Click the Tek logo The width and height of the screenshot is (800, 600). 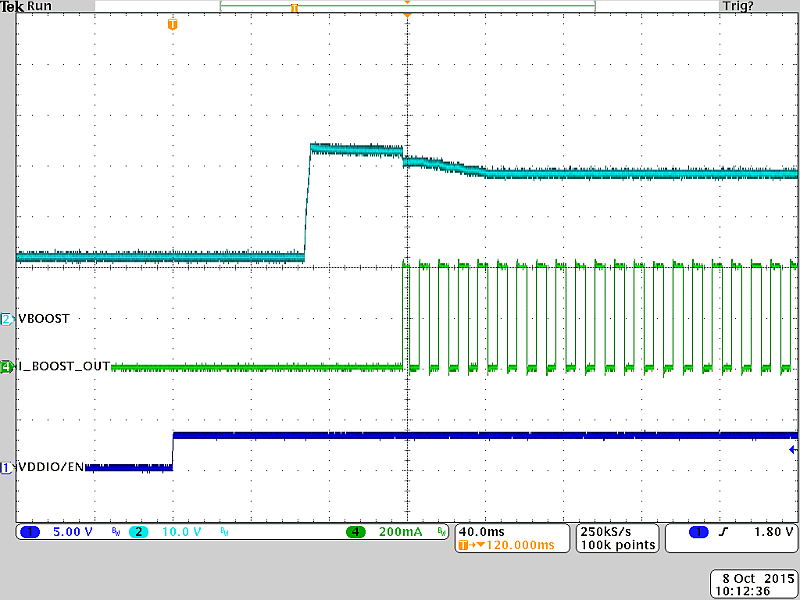(11, 6)
